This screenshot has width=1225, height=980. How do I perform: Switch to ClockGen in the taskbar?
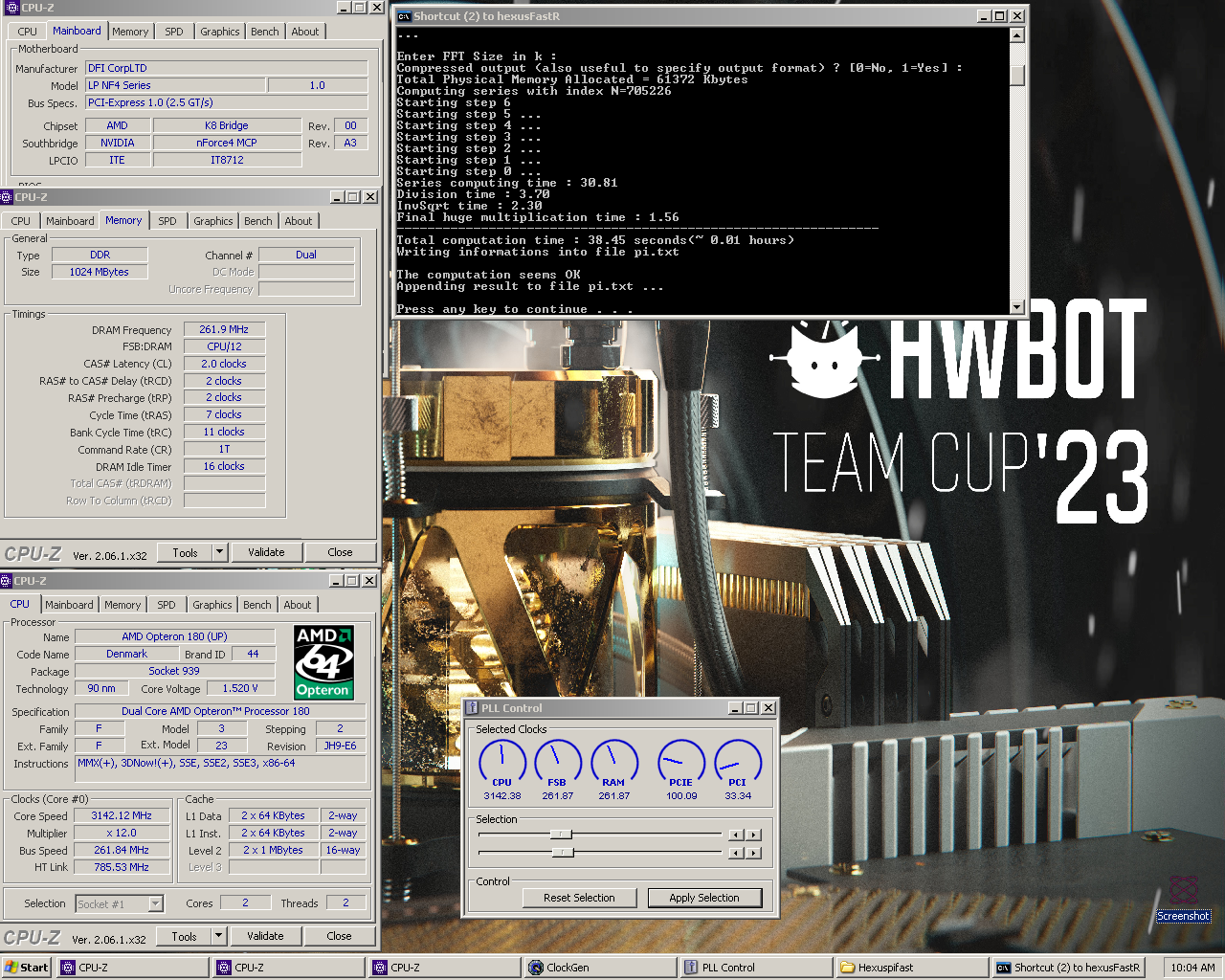click(601, 968)
